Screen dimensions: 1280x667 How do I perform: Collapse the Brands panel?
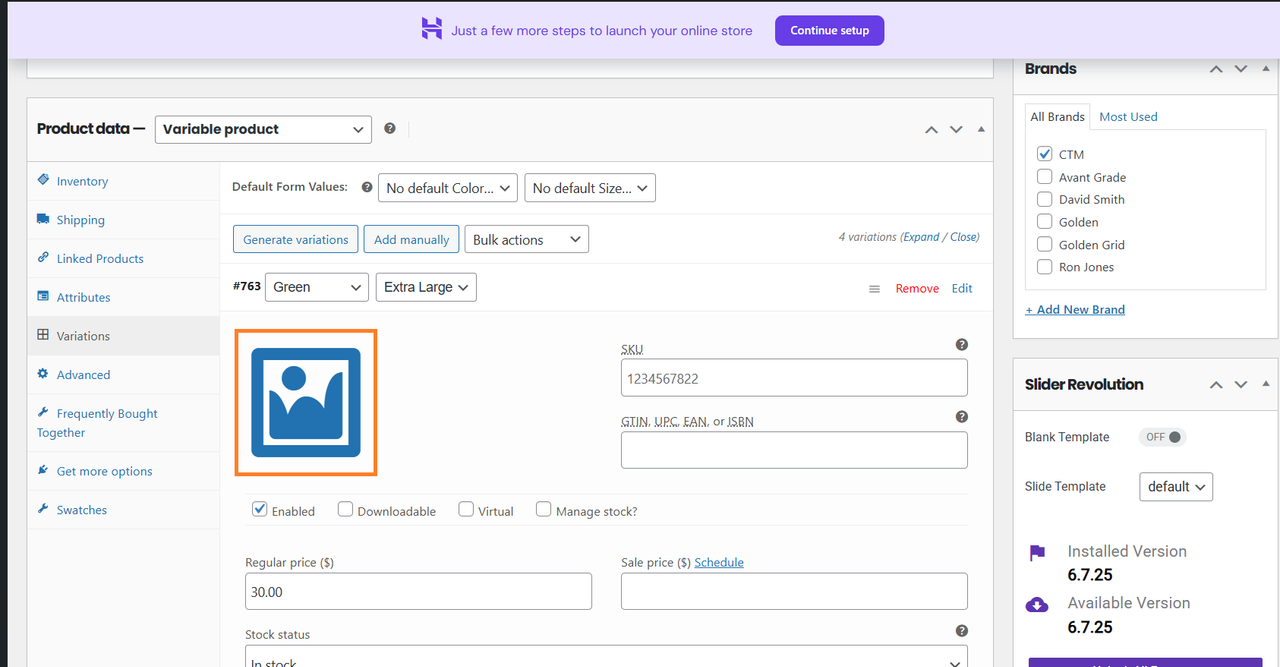tap(1266, 69)
